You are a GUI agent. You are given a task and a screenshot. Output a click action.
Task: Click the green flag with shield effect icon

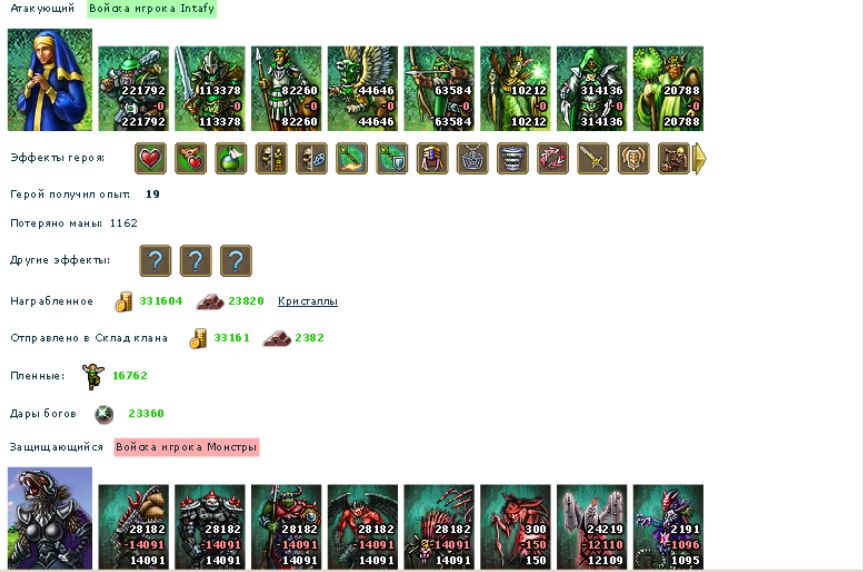392,159
